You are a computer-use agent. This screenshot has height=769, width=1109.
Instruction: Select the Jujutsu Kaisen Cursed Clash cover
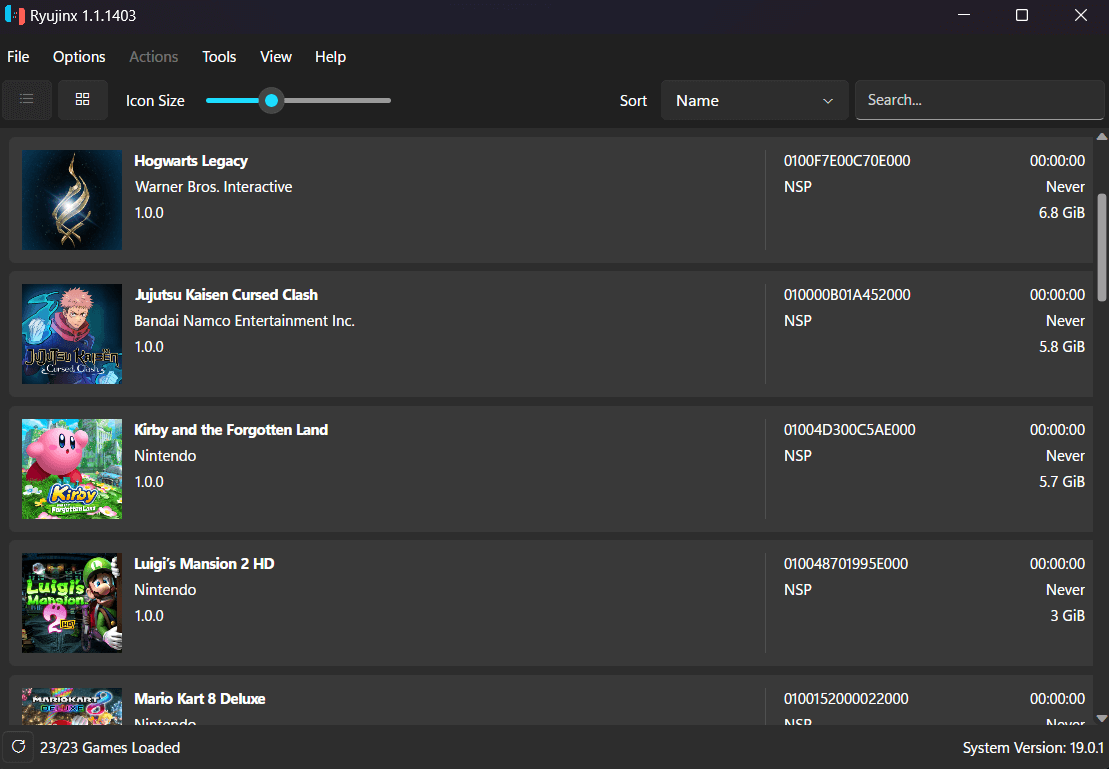pos(71,334)
